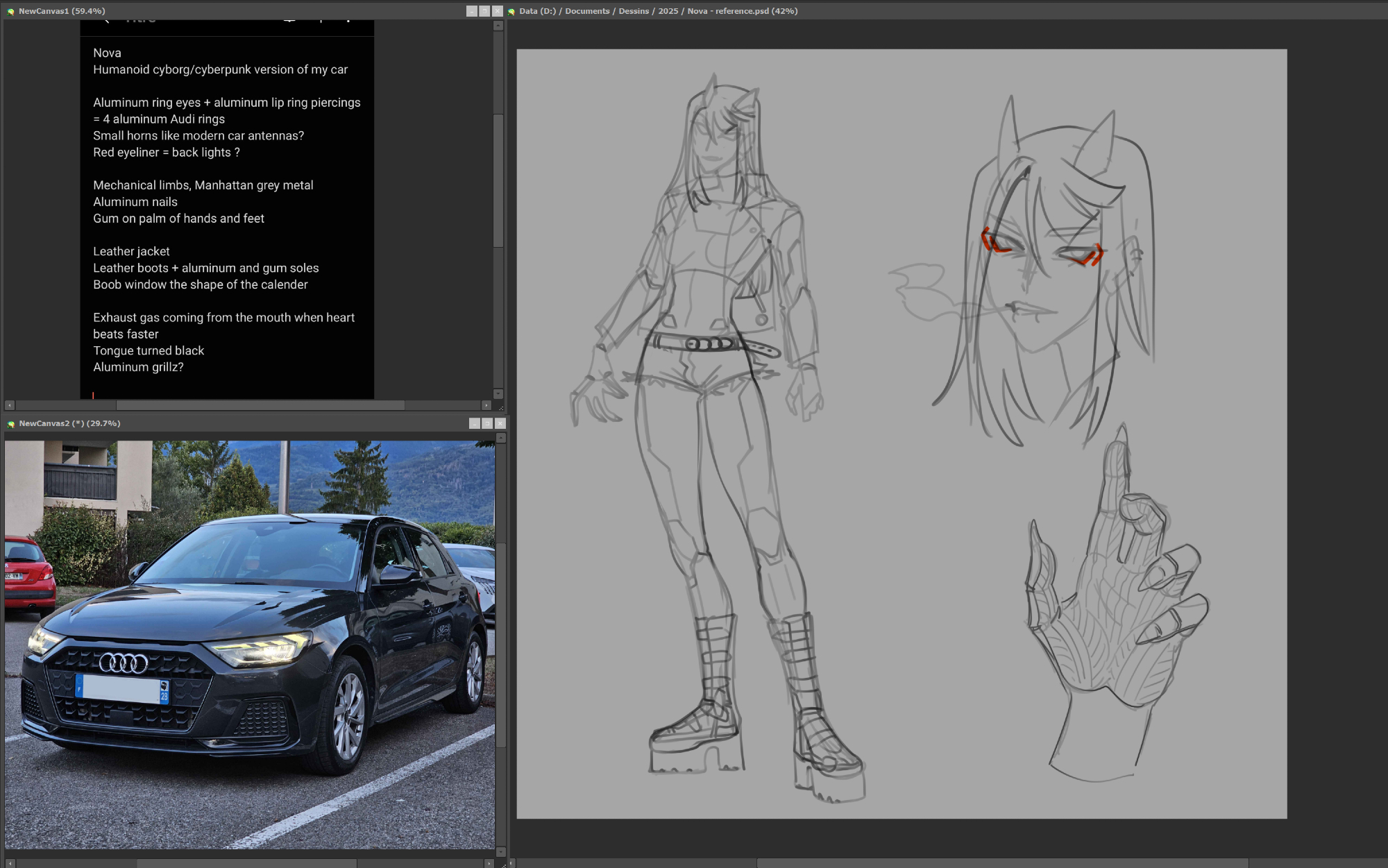Close the NewCanvas1 window
The width and height of the screenshot is (1388, 868).
click(497, 11)
